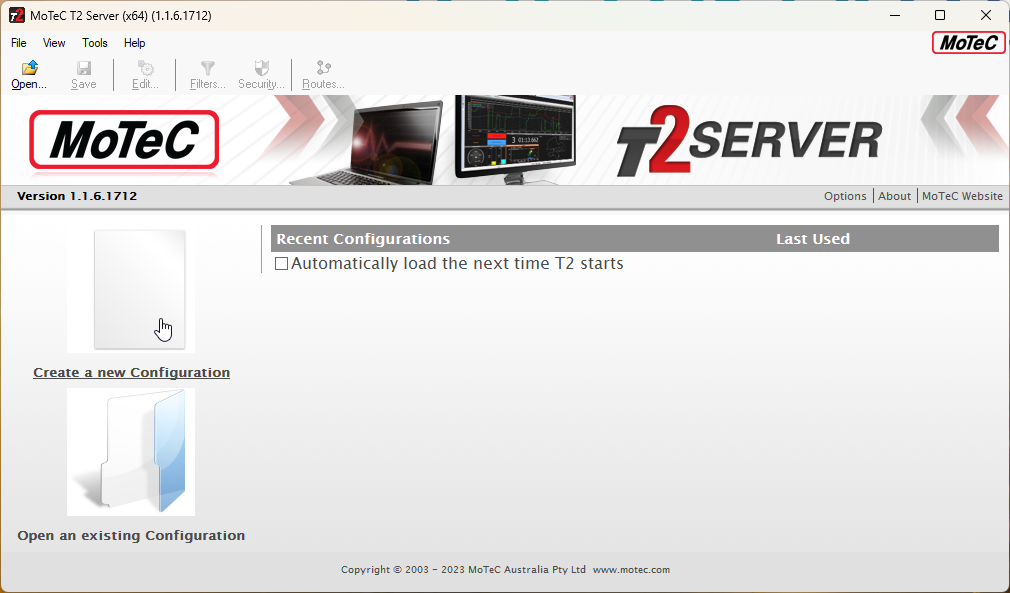Click the Recent Configurations column header
This screenshot has width=1010, height=593.
(x=363, y=239)
